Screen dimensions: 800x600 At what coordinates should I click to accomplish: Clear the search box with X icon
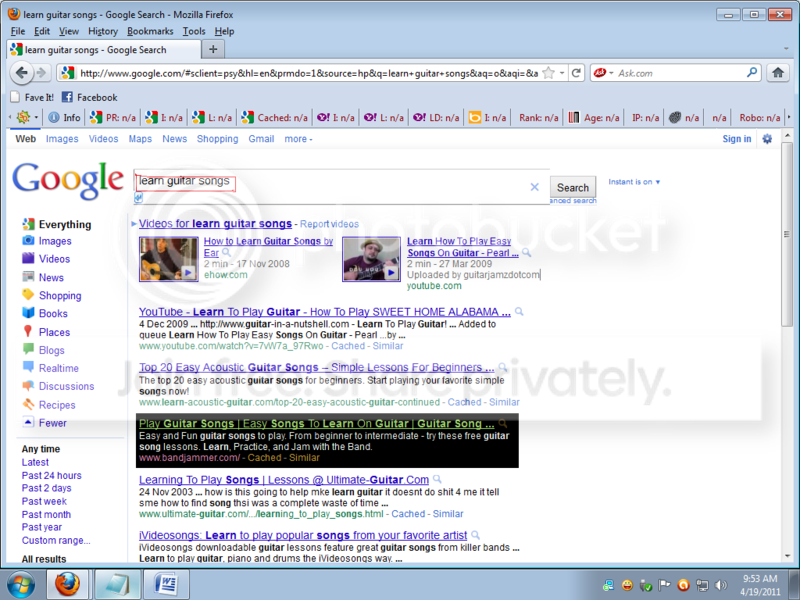534,187
